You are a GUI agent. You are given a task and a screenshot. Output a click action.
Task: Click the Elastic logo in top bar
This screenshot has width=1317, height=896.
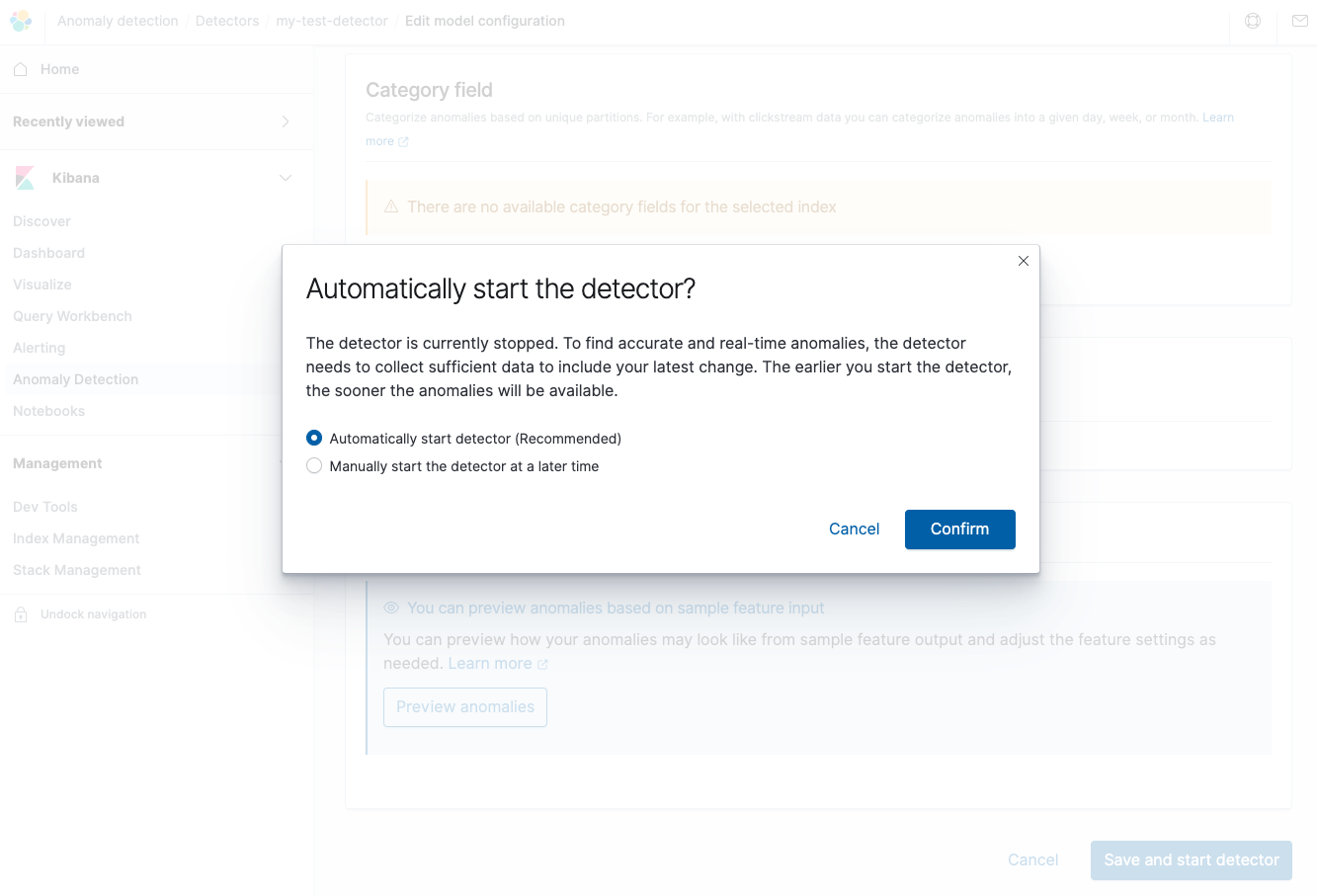pos(21,21)
